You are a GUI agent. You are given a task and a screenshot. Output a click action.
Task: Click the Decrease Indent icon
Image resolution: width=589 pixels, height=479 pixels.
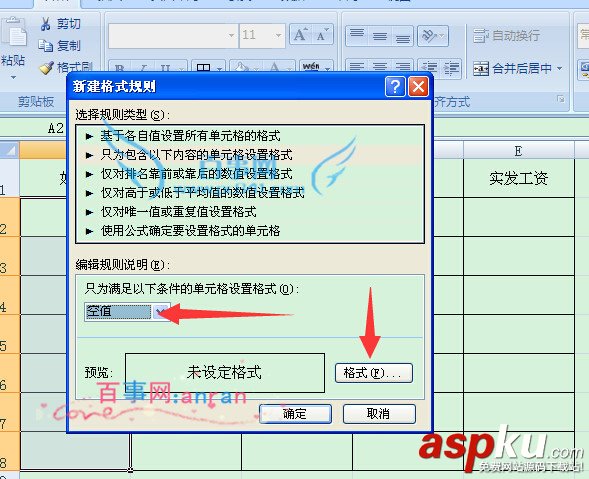point(429,68)
